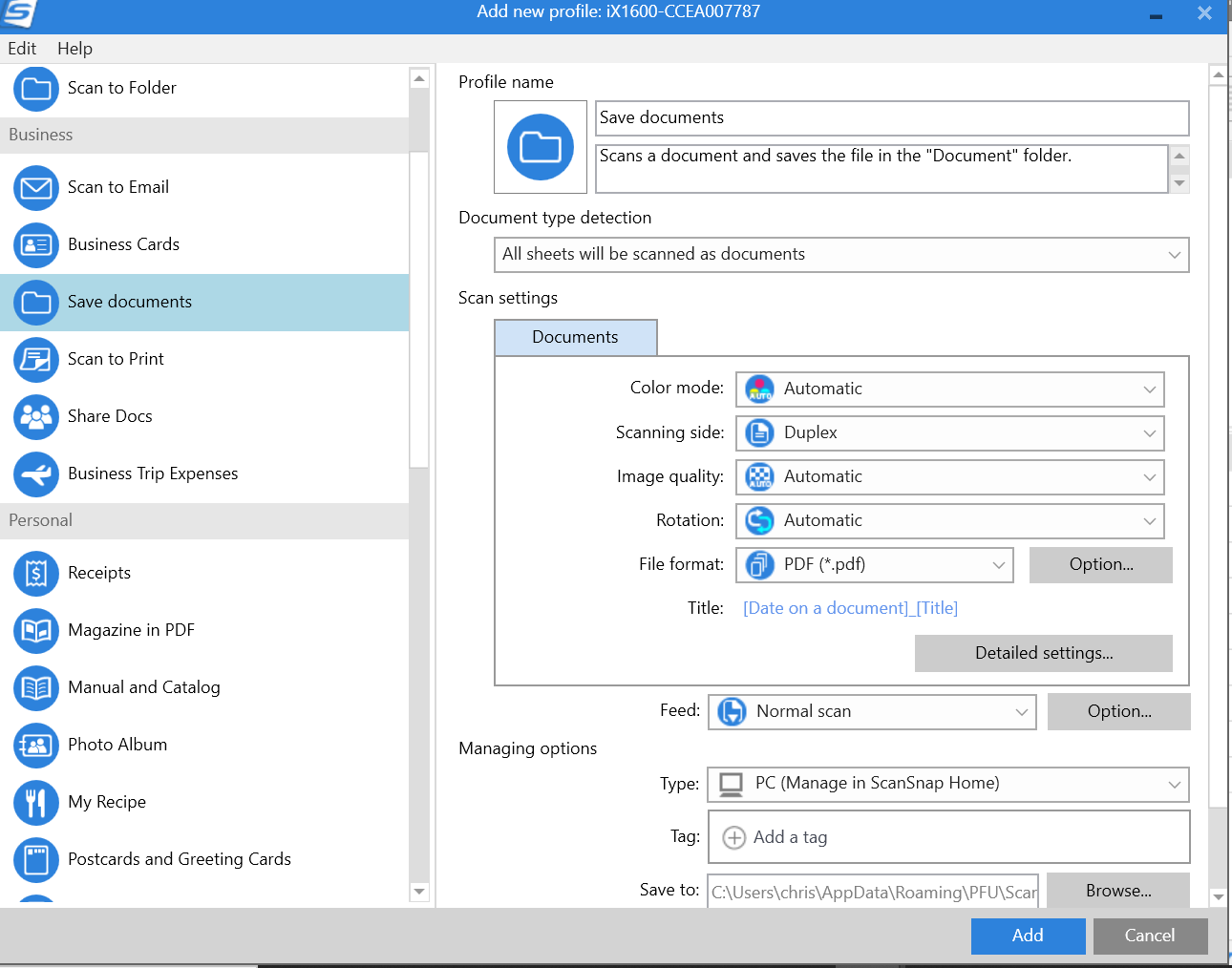Select the Photo Album label
The height and width of the screenshot is (968, 1232).
point(117,745)
